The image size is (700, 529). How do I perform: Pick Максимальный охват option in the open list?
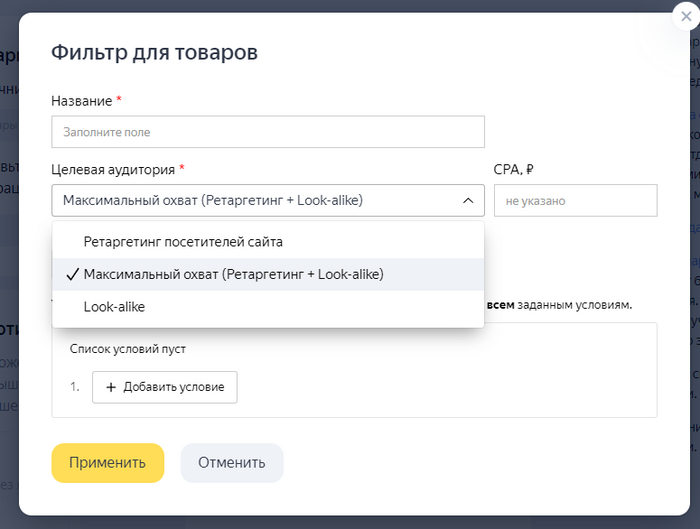[x=234, y=274]
